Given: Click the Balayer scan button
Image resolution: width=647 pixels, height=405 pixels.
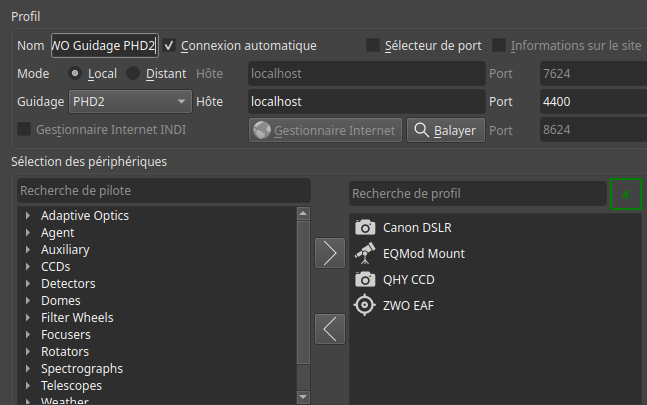Looking at the screenshot, I should pos(445,130).
